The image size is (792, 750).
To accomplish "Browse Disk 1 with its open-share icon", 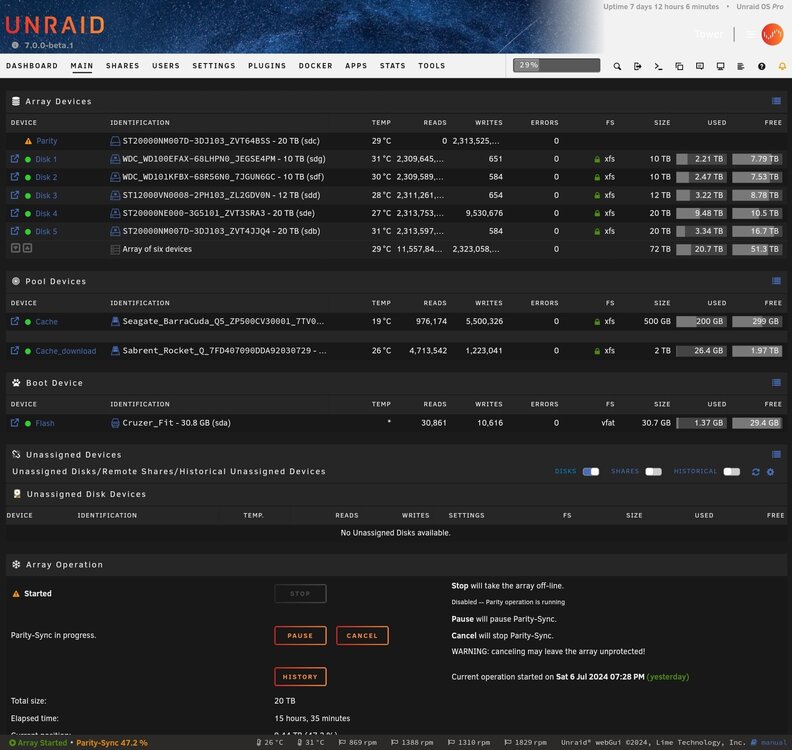I will pyautogui.click(x=15, y=159).
